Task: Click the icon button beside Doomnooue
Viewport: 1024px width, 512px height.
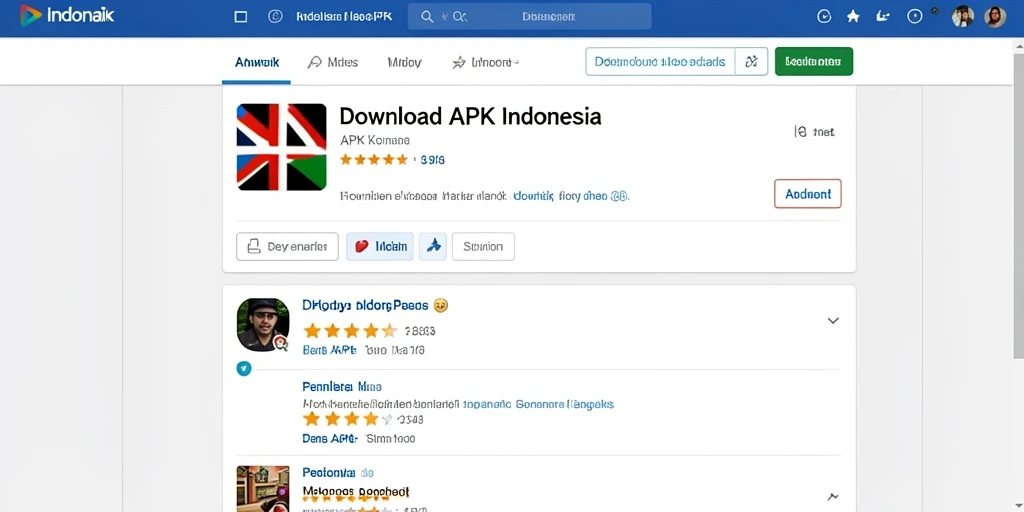Action: point(752,61)
